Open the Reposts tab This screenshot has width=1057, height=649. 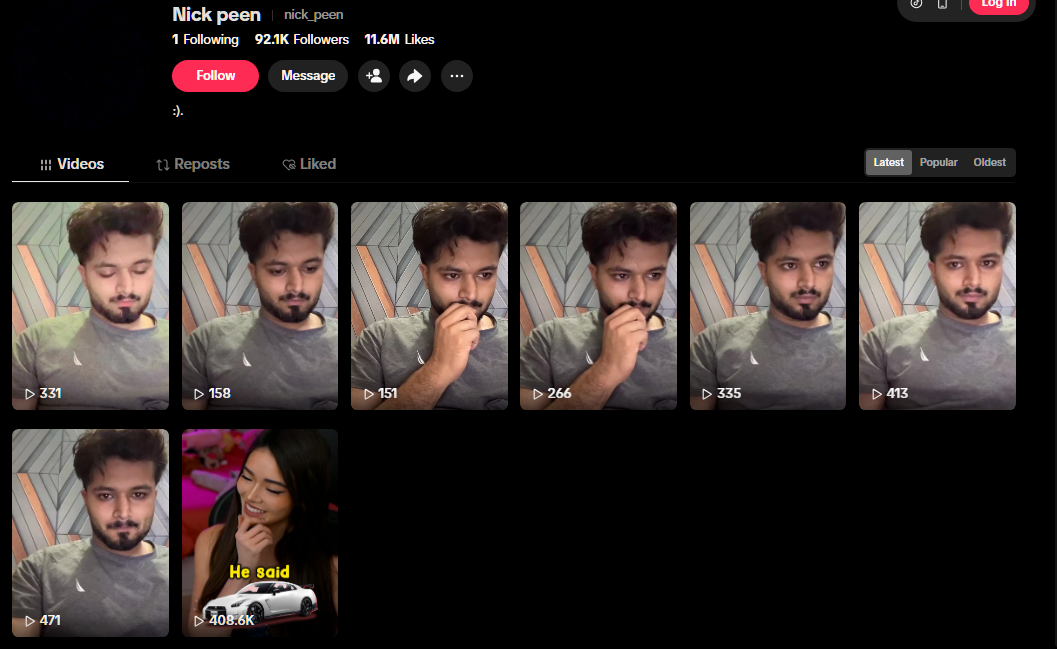(193, 164)
